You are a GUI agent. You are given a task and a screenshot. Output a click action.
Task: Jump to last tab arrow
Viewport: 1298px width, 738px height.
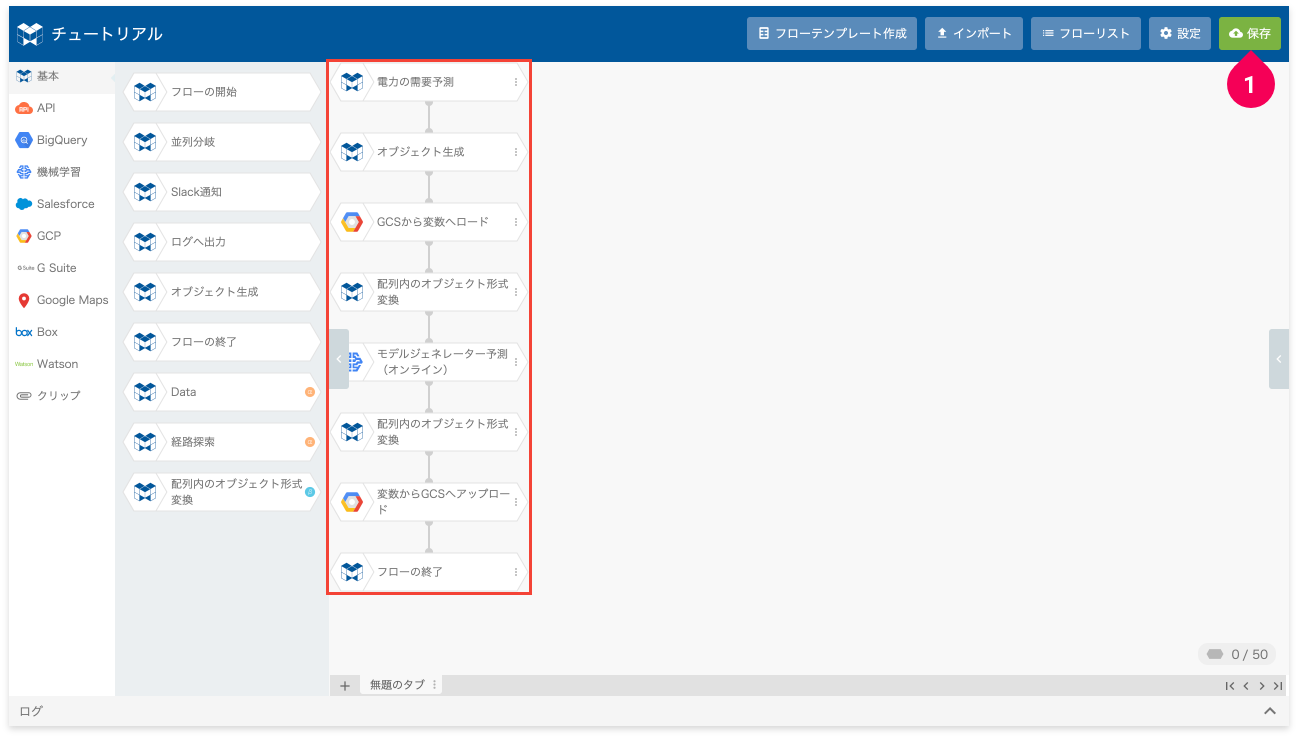coord(1278,686)
